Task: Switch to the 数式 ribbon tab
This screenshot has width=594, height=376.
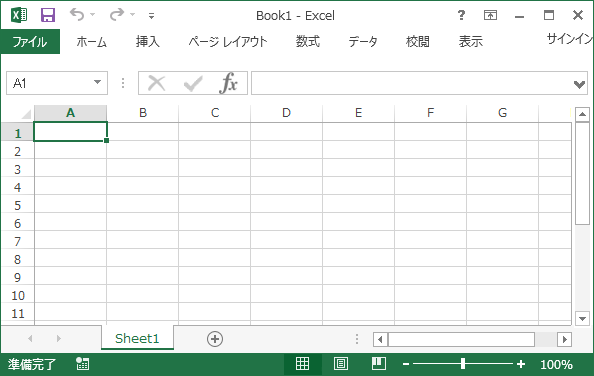Action: coord(308,41)
